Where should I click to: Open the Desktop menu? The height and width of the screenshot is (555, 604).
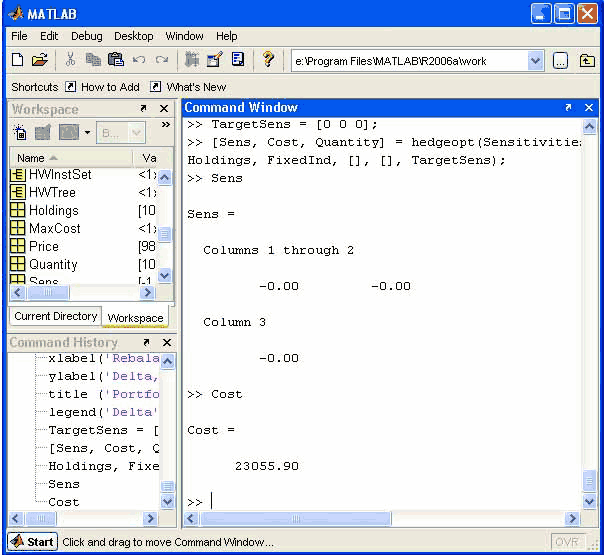point(134,36)
